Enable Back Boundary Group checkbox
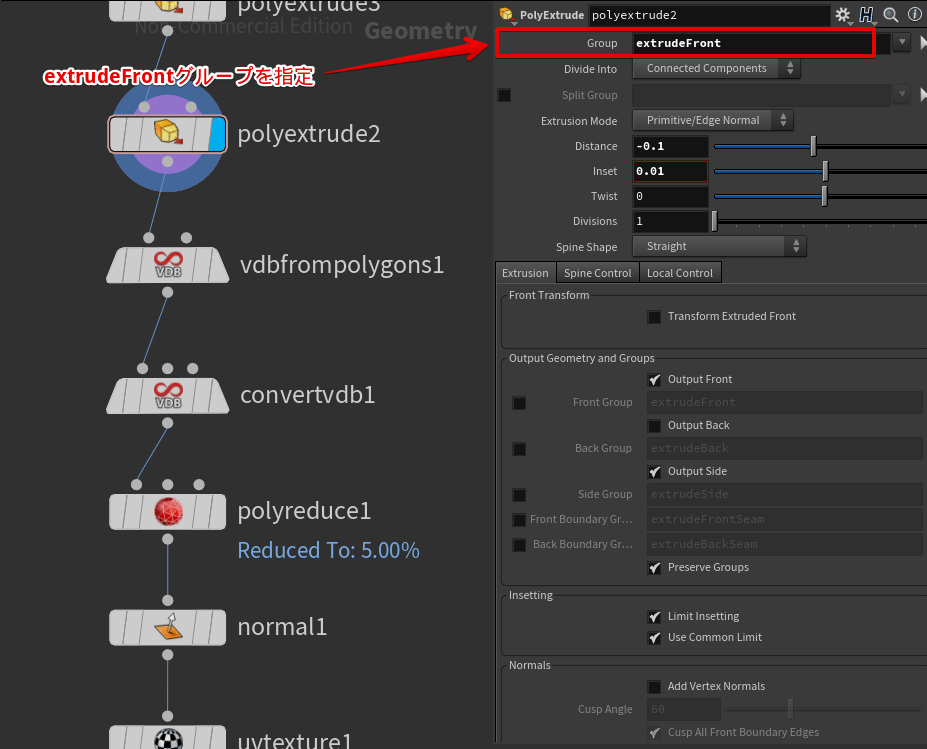The height and width of the screenshot is (749, 927). (x=519, y=545)
